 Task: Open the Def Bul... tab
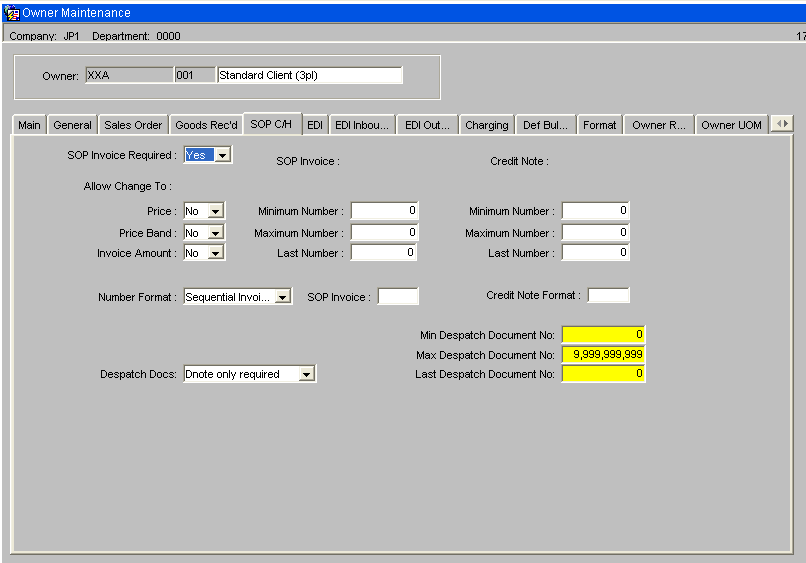(x=545, y=125)
